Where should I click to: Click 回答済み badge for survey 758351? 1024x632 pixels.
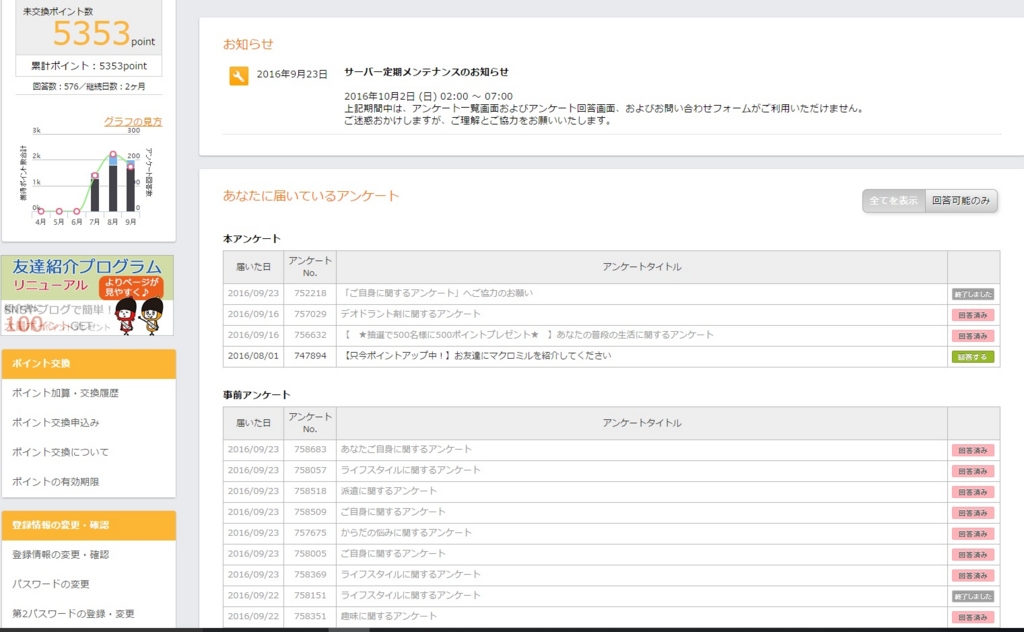click(972, 618)
